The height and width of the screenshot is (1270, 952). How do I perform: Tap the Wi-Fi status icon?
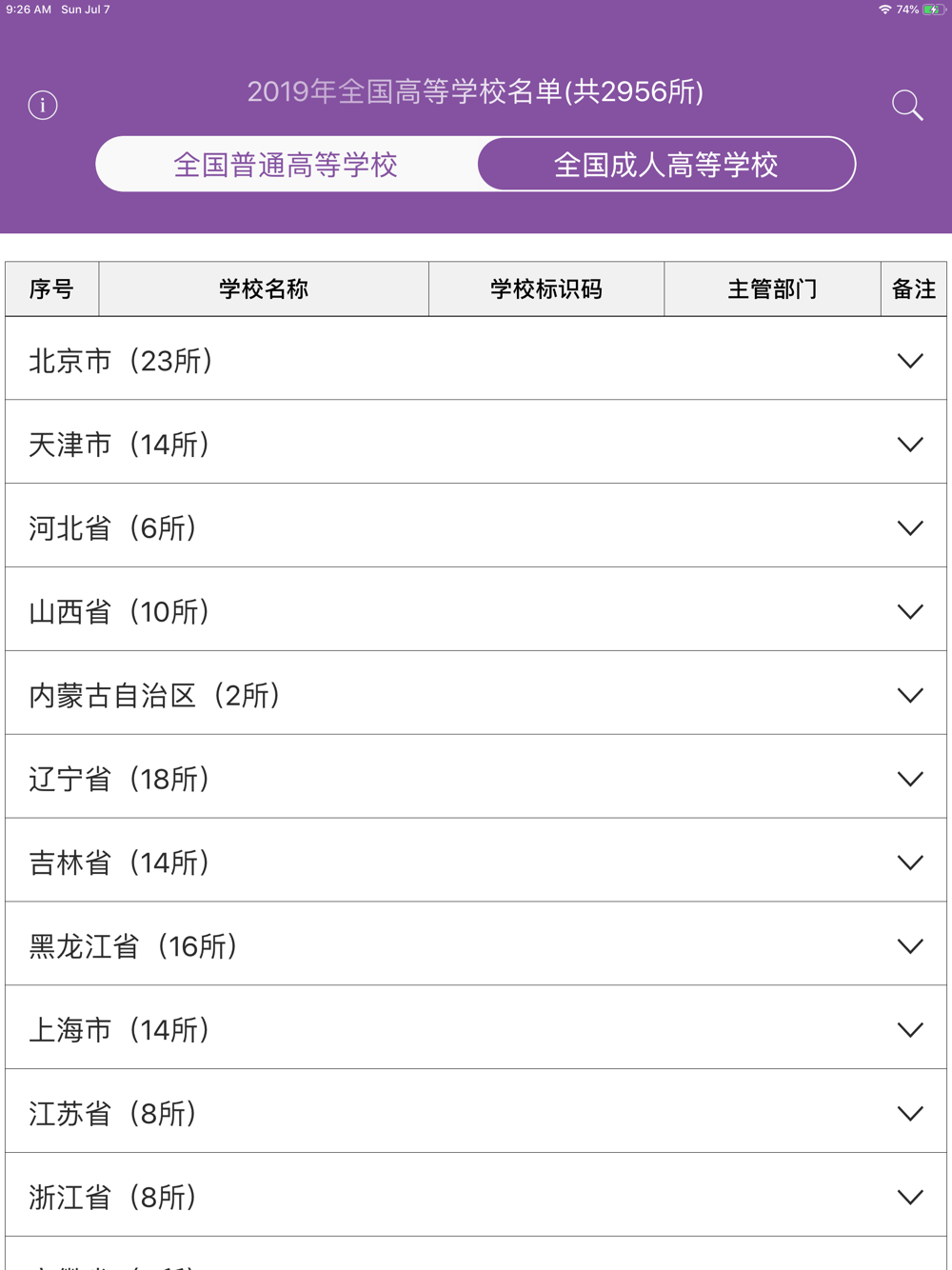click(x=885, y=10)
